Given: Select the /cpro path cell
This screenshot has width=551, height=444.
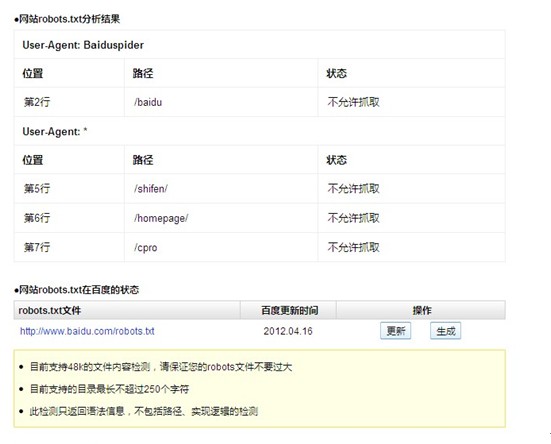Looking at the screenshot, I should tap(221, 247).
